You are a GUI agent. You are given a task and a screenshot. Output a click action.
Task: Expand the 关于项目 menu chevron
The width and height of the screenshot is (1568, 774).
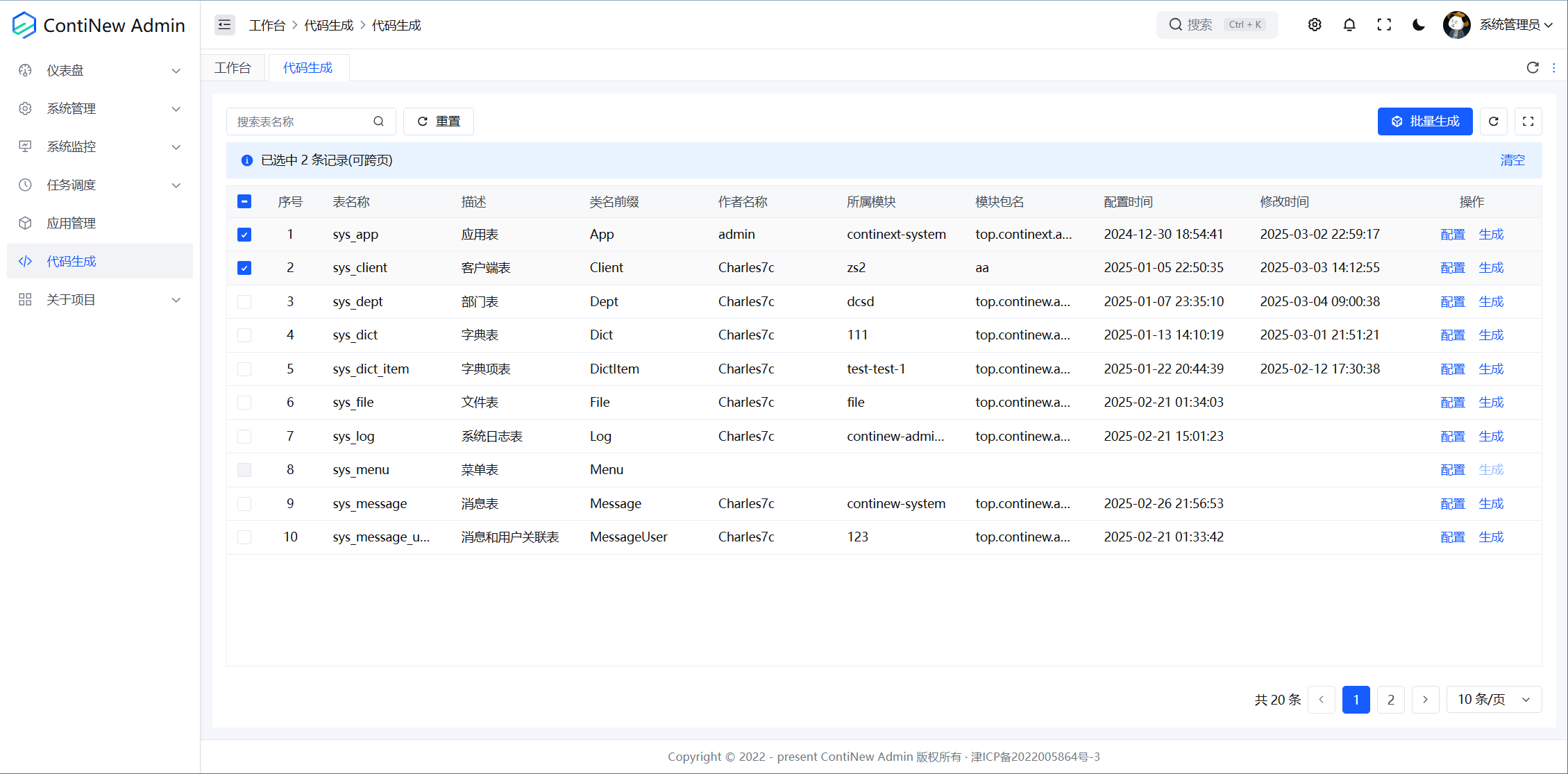(x=176, y=300)
